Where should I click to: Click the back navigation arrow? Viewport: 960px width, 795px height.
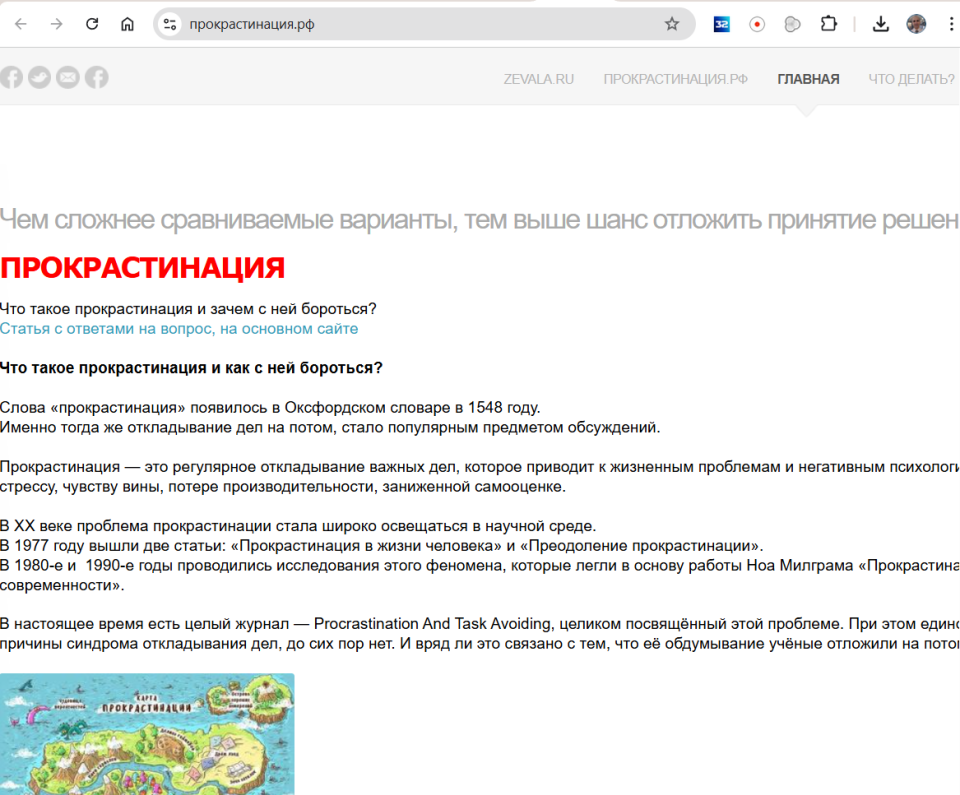(20, 23)
